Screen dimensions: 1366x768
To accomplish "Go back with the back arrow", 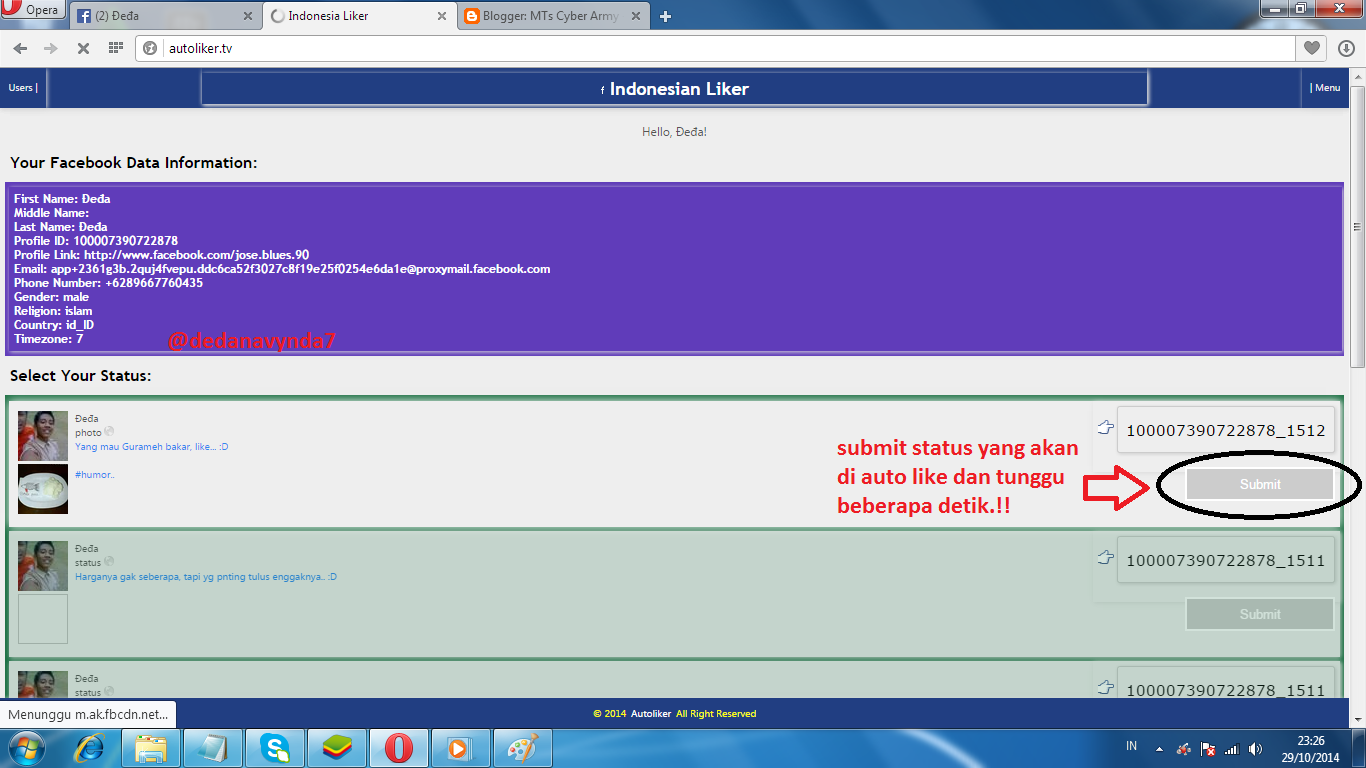I will (x=21, y=48).
